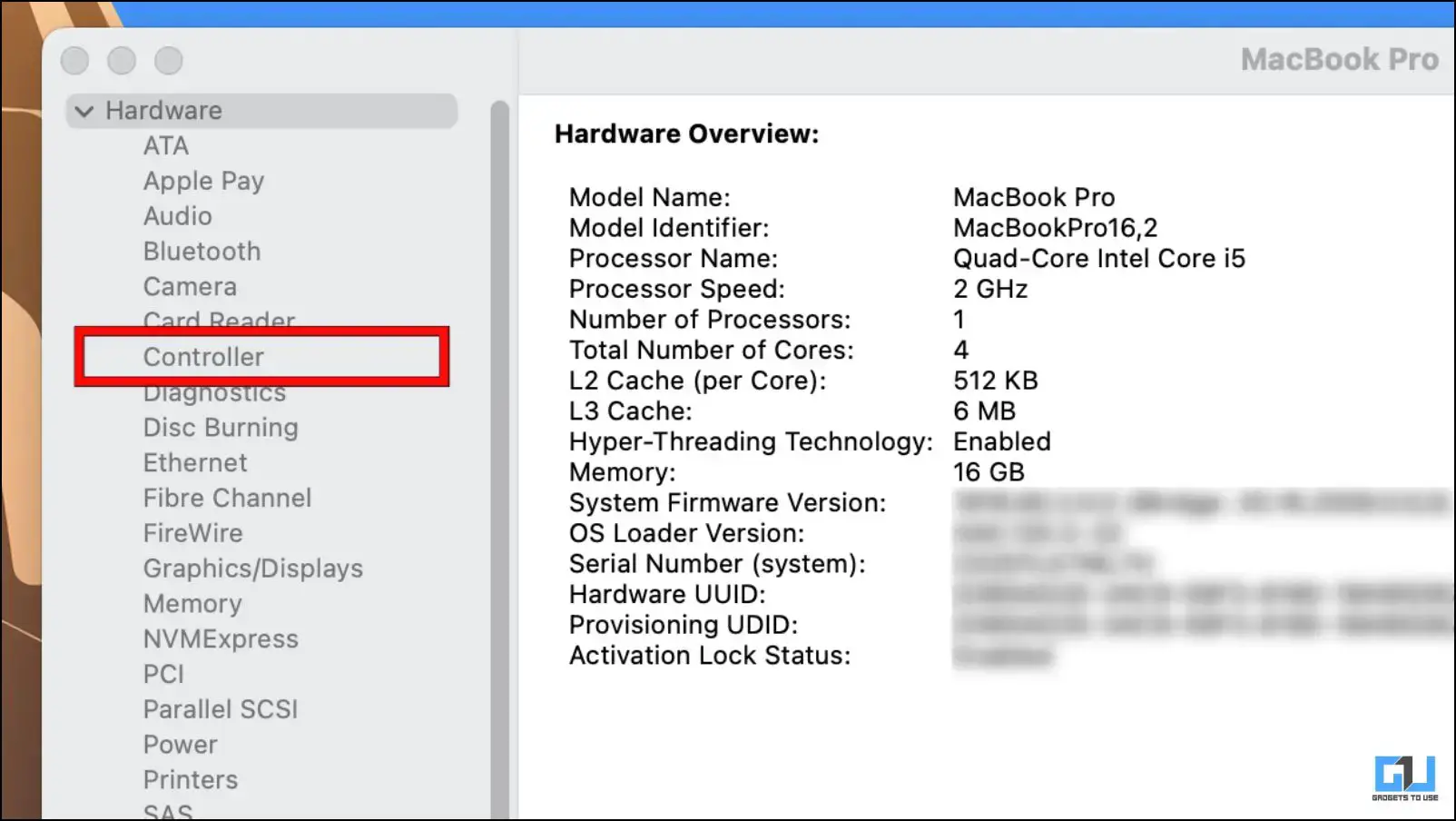
Task: Select Memory in the Hardware list
Action: (192, 604)
